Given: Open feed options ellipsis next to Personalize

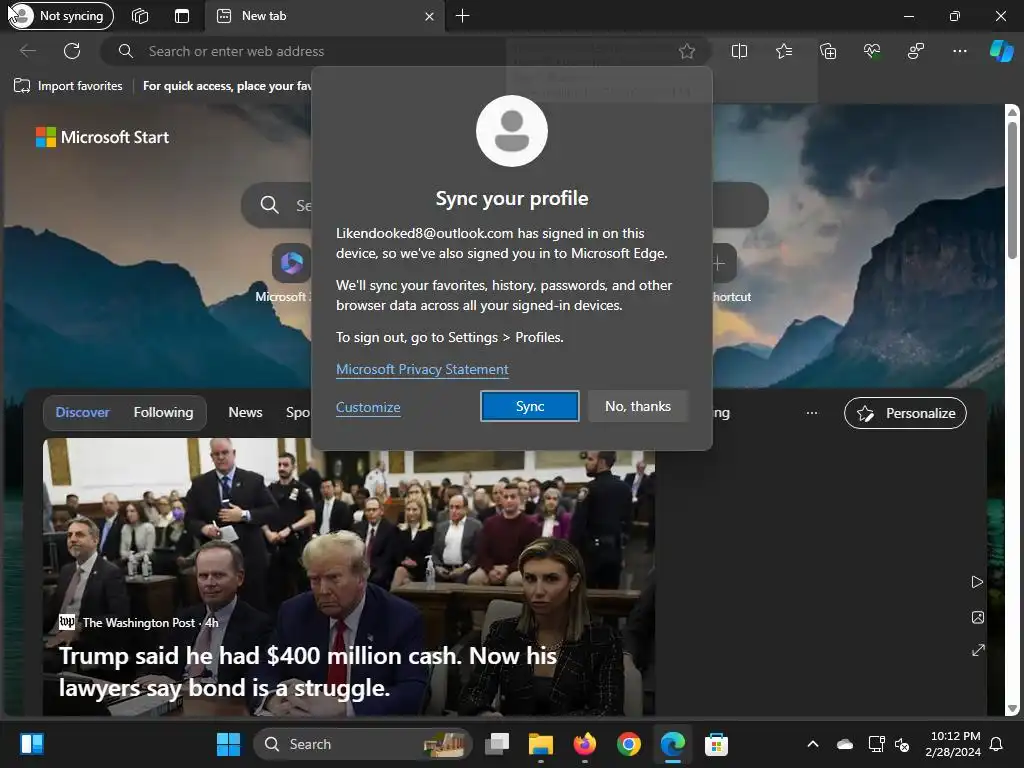Looking at the screenshot, I should pos(812,413).
